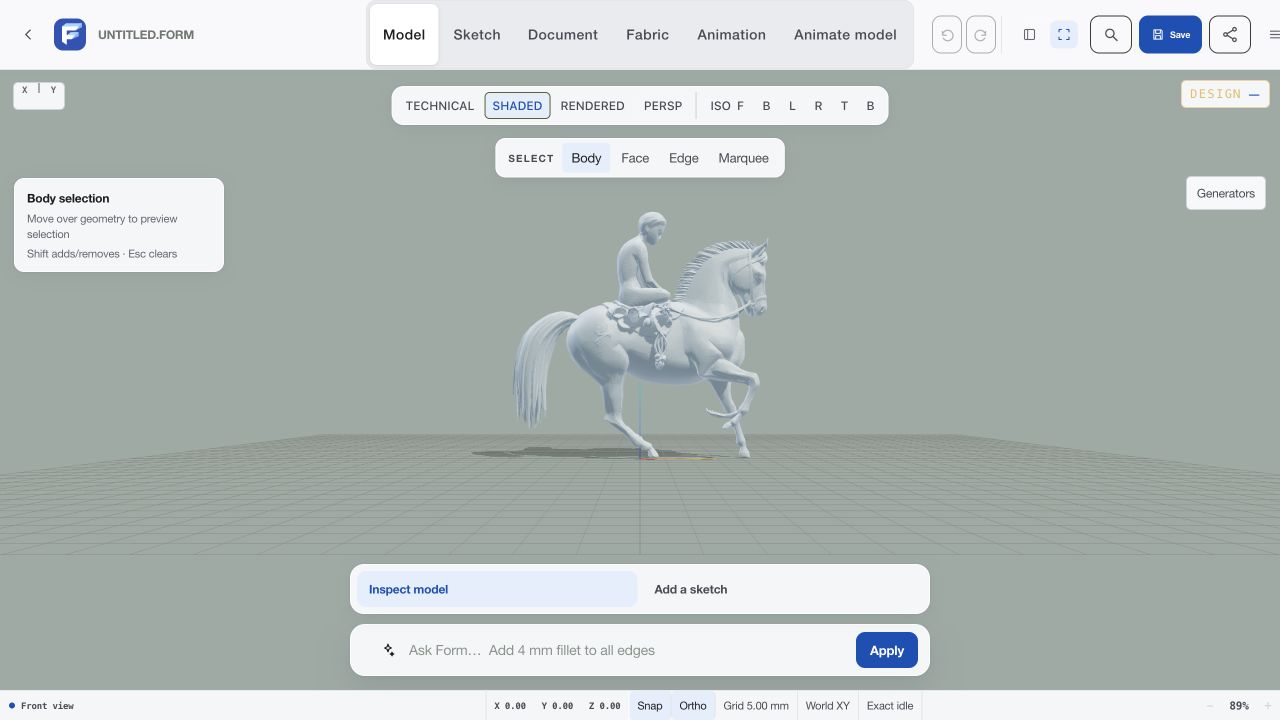
Task: Go back using the left chevron icon
Action: click(28, 34)
